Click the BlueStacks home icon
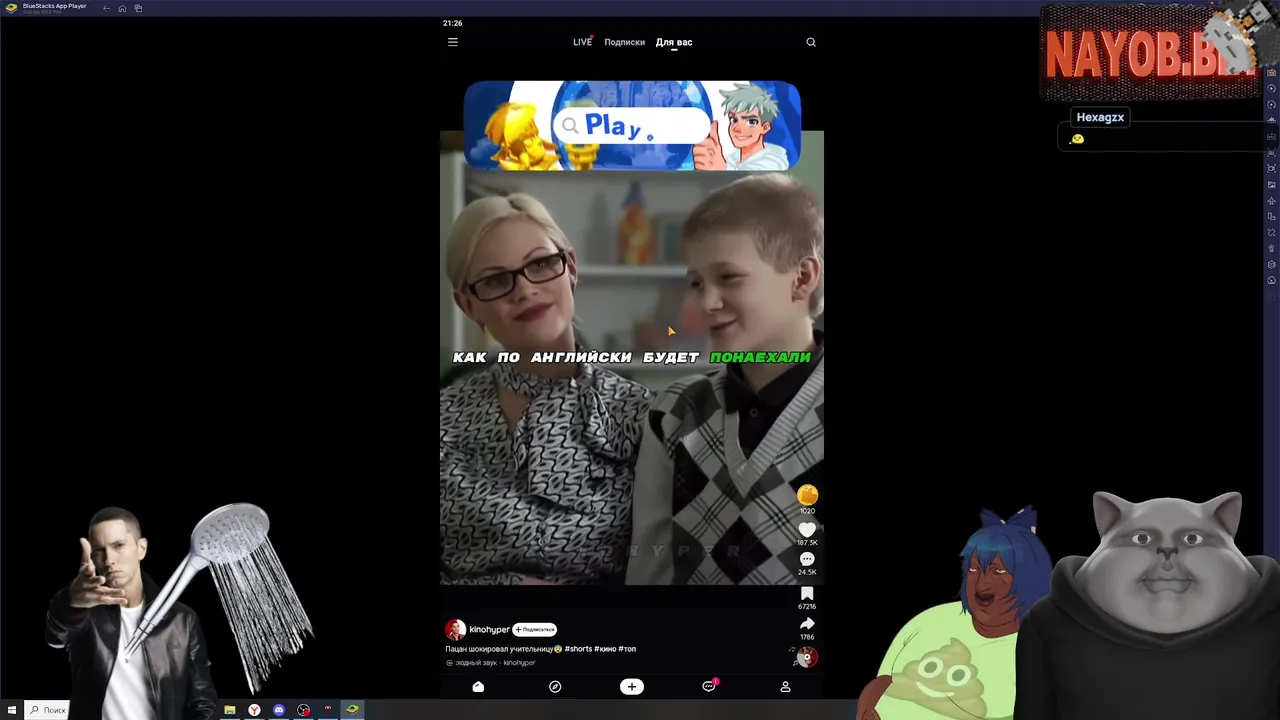Image resolution: width=1280 pixels, height=720 pixels. [122, 8]
